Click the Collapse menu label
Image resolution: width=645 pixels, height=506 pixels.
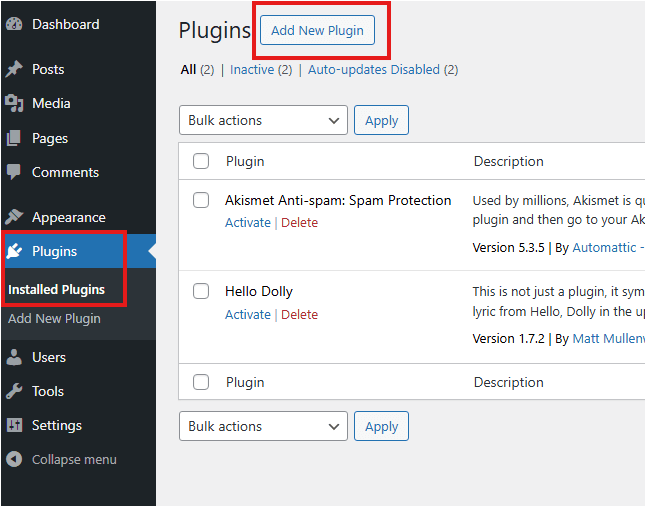74,460
